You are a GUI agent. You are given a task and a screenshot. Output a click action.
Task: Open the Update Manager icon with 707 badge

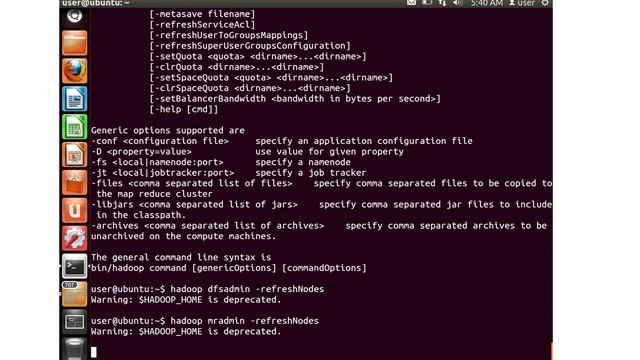(74, 294)
